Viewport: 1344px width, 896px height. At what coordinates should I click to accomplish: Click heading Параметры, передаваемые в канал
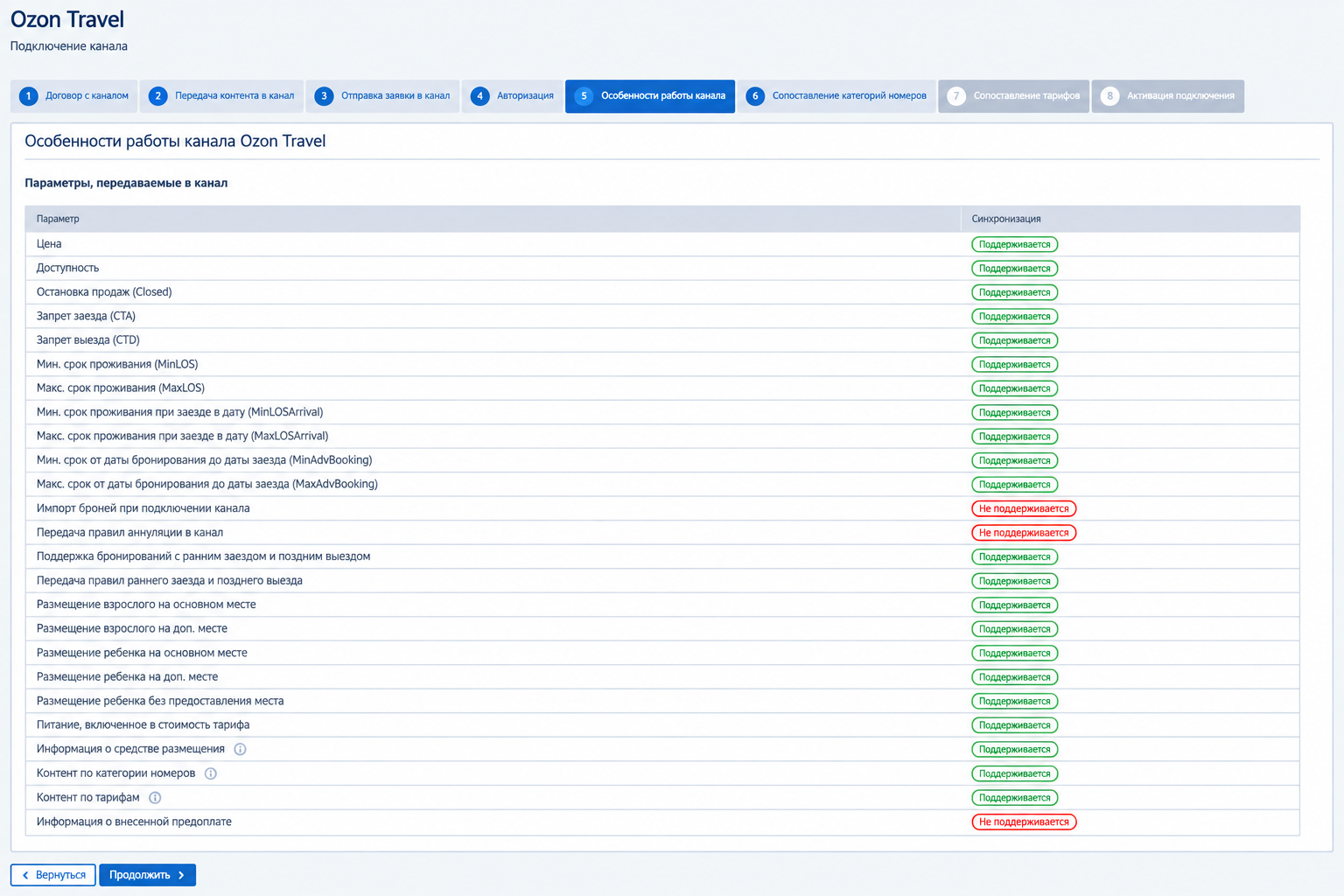(x=126, y=183)
